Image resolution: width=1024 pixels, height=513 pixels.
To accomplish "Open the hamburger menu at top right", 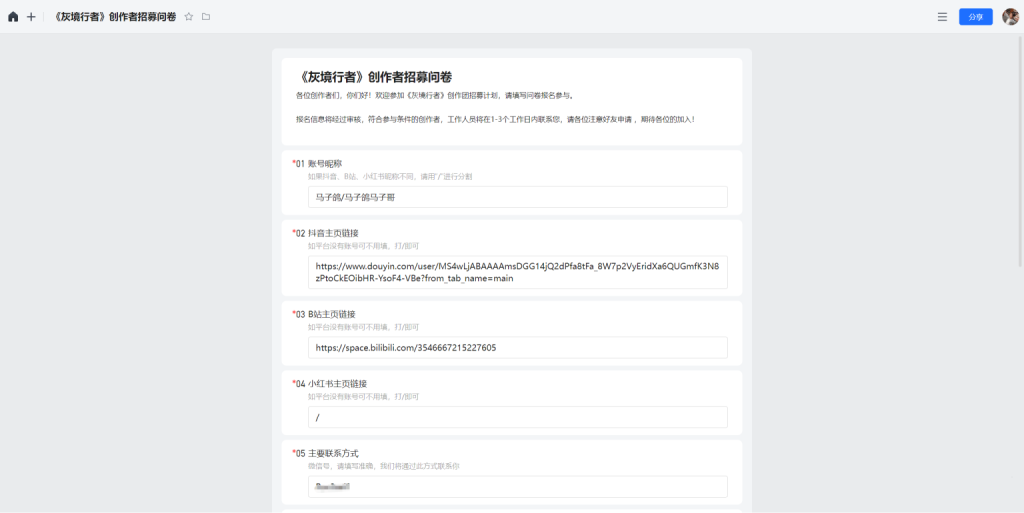I will coord(942,17).
